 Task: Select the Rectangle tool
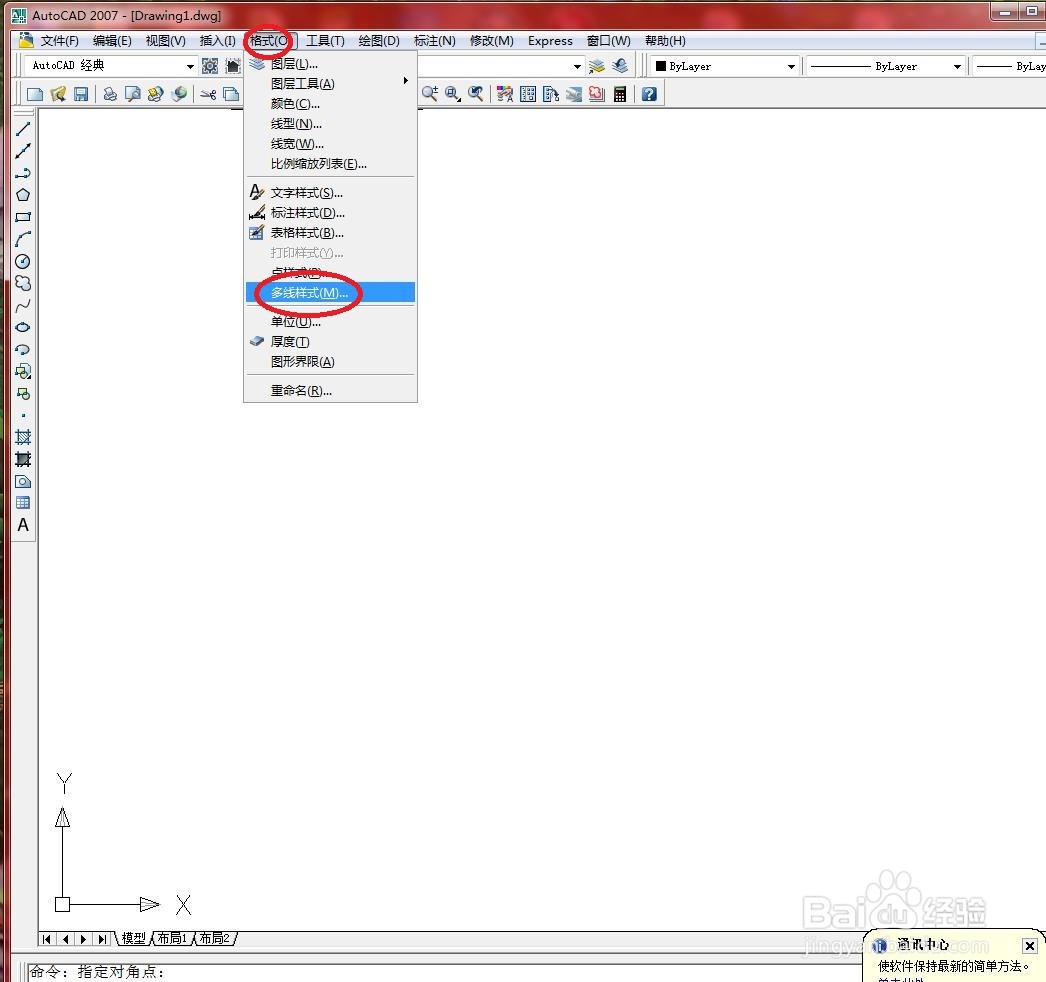click(23, 217)
